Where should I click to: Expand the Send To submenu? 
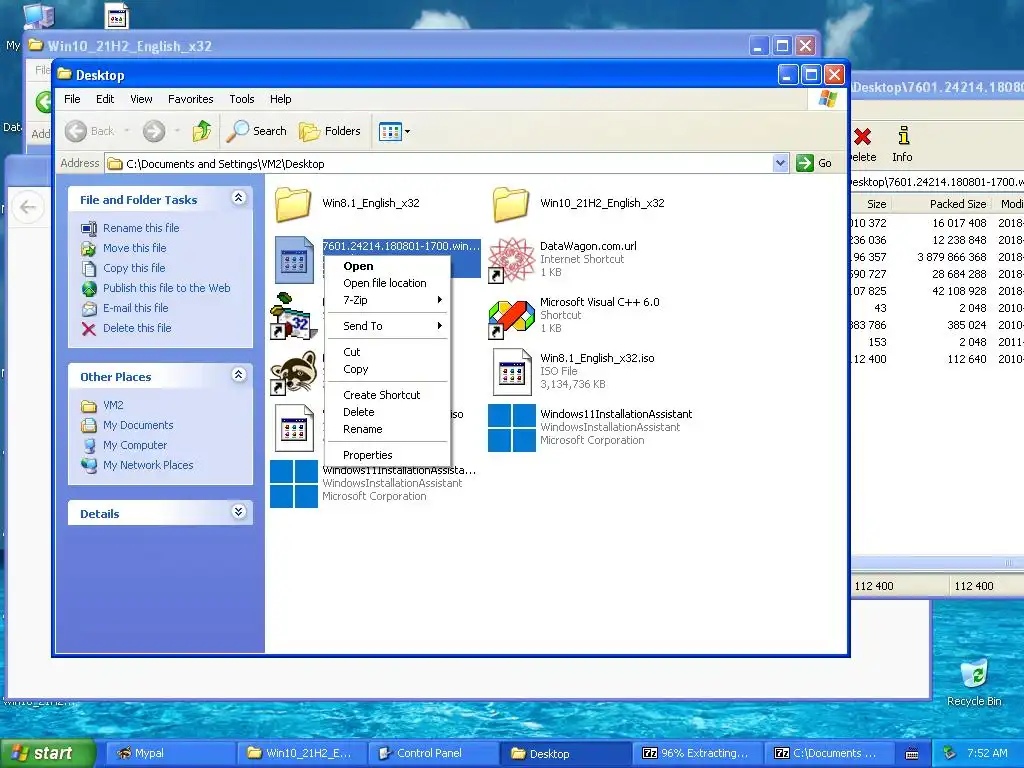pos(387,326)
